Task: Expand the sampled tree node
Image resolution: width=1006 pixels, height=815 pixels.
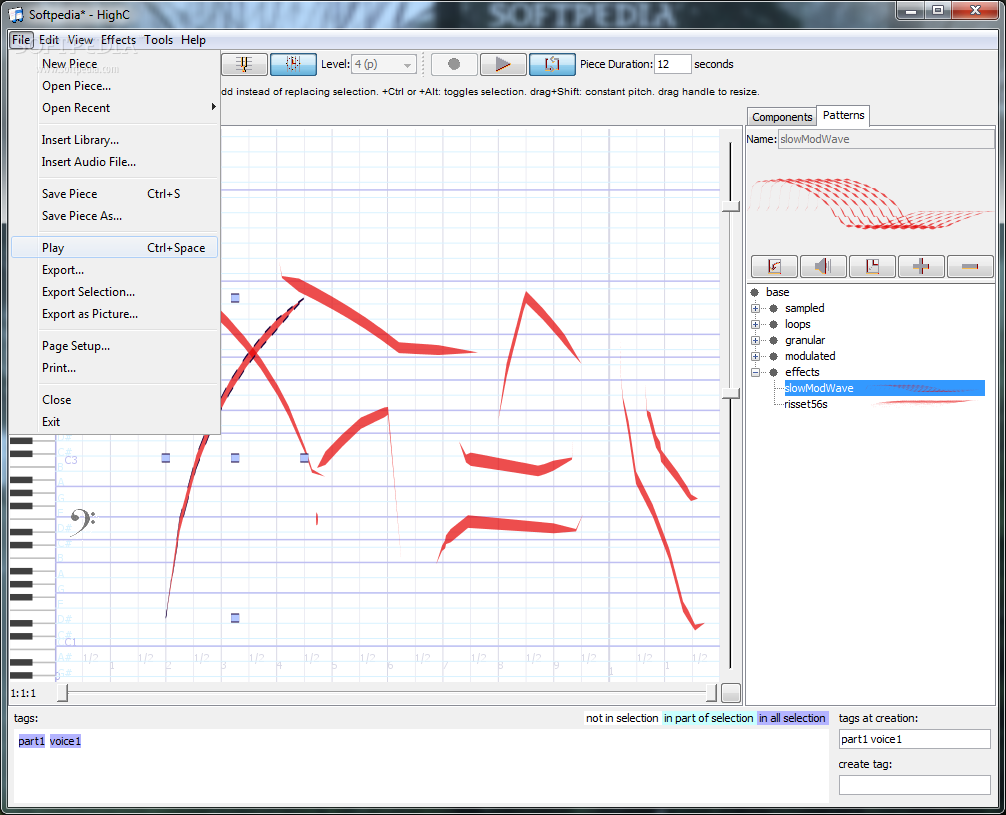Action: (x=755, y=308)
